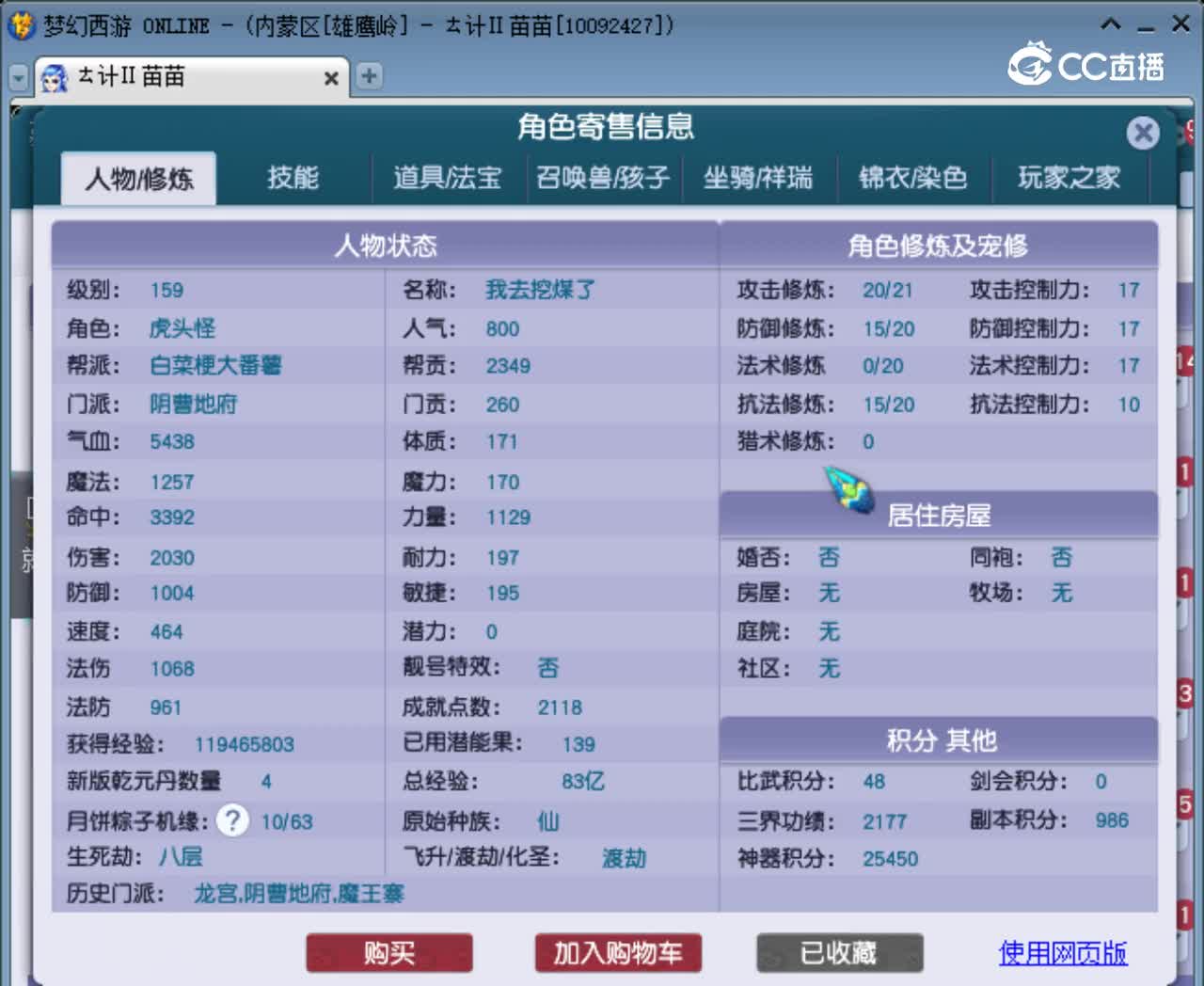1204x986 pixels.
Task: Click the 气血 value 5438
Action: (x=172, y=441)
